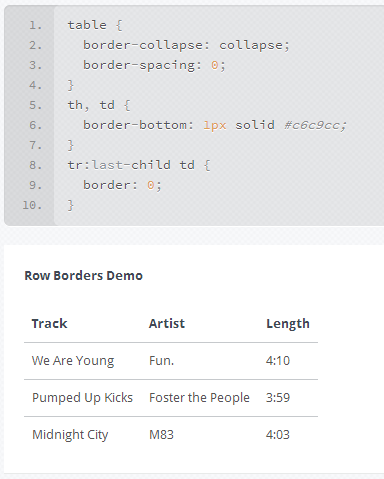Image resolution: width=384 pixels, height=479 pixels.
Task: Click the Track column header
Action: coord(49,324)
